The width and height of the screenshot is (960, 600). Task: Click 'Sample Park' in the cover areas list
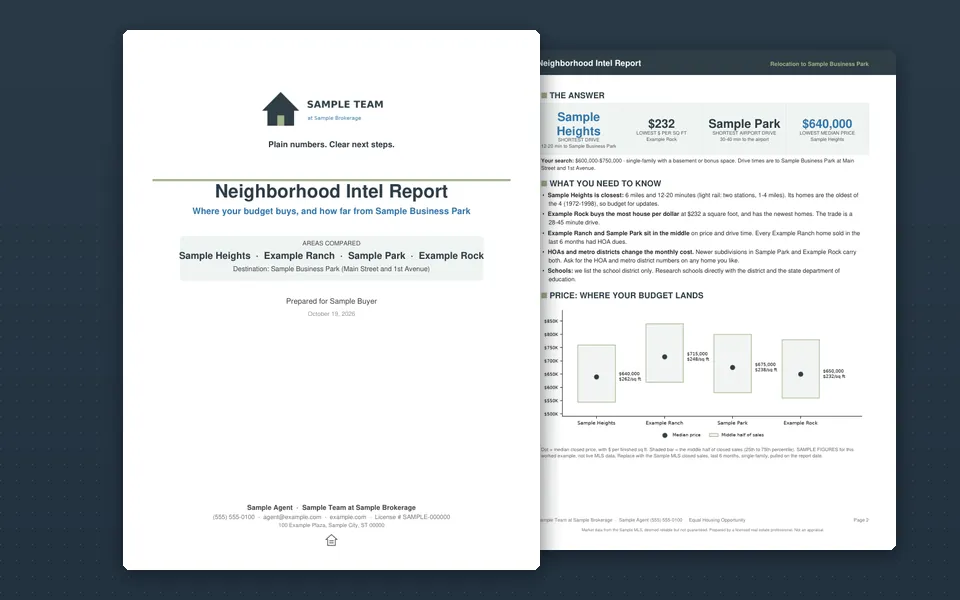point(377,256)
